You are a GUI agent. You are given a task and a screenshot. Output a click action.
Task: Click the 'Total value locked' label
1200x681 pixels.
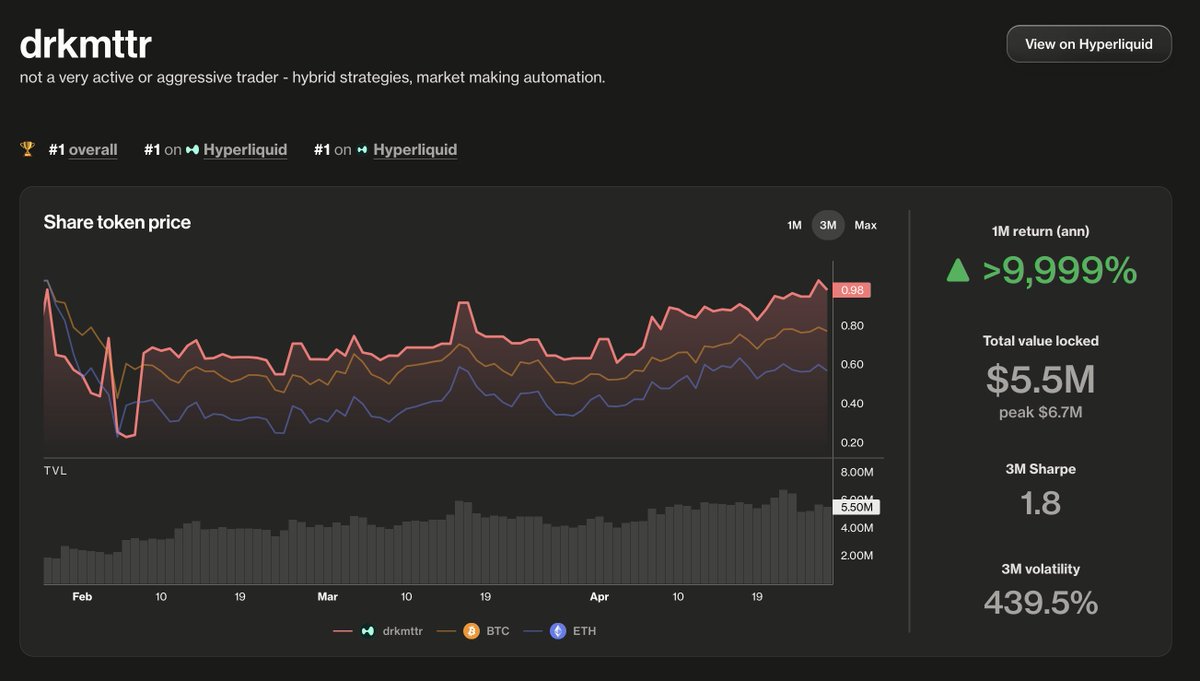click(1040, 341)
